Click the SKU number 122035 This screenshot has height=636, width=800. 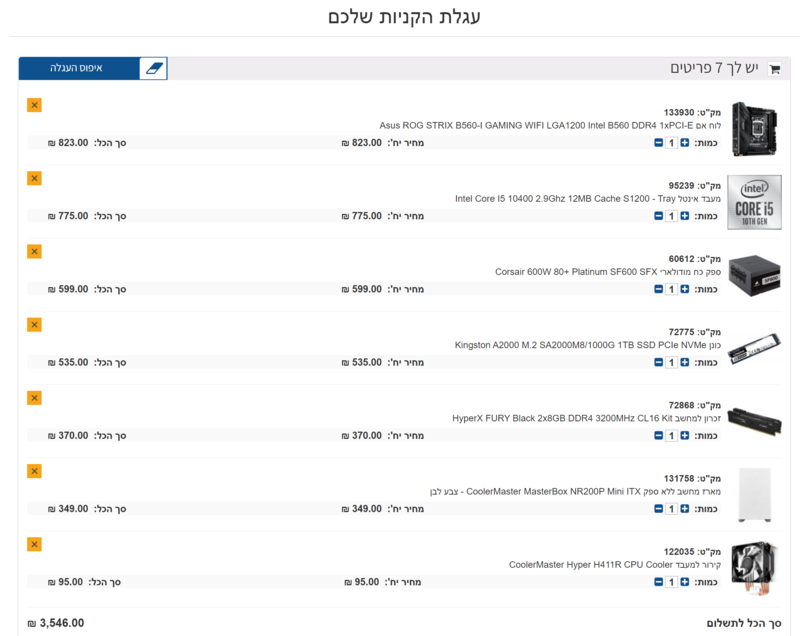coord(679,552)
